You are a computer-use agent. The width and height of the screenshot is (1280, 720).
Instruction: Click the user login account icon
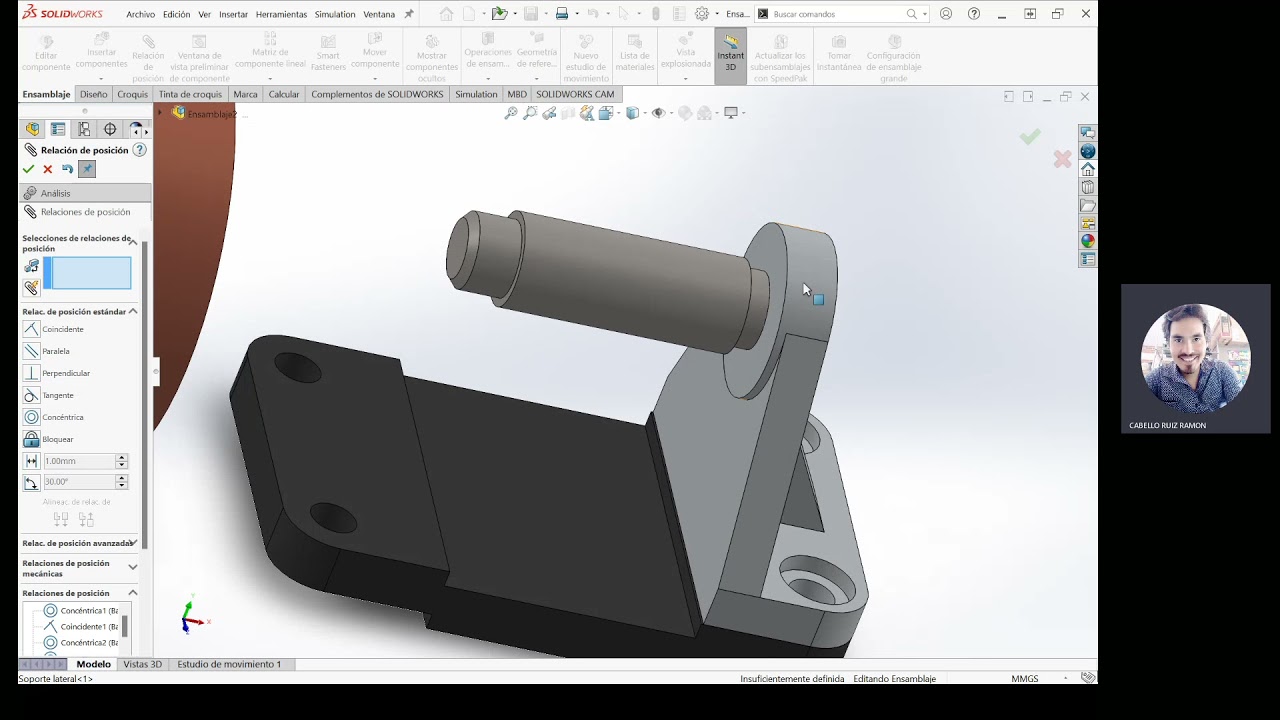click(x=946, y=14)
